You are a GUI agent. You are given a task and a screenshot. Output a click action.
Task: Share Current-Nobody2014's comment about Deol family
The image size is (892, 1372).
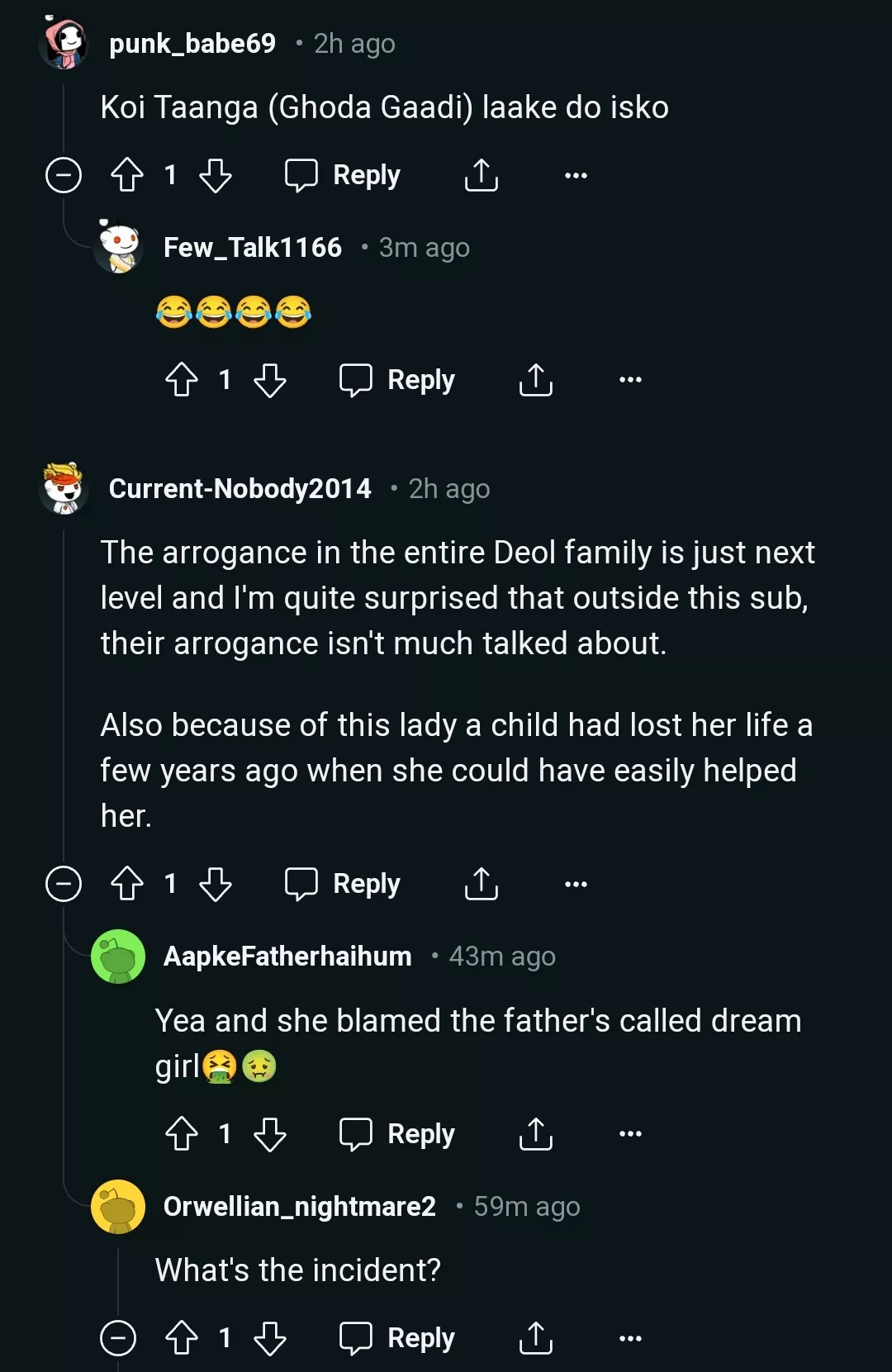(481, 884)
